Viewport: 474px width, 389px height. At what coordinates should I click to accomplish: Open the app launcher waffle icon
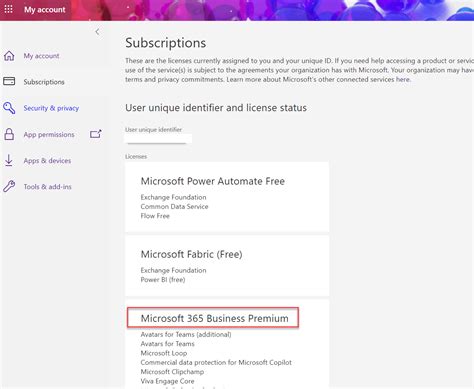[x=8, y=9]
